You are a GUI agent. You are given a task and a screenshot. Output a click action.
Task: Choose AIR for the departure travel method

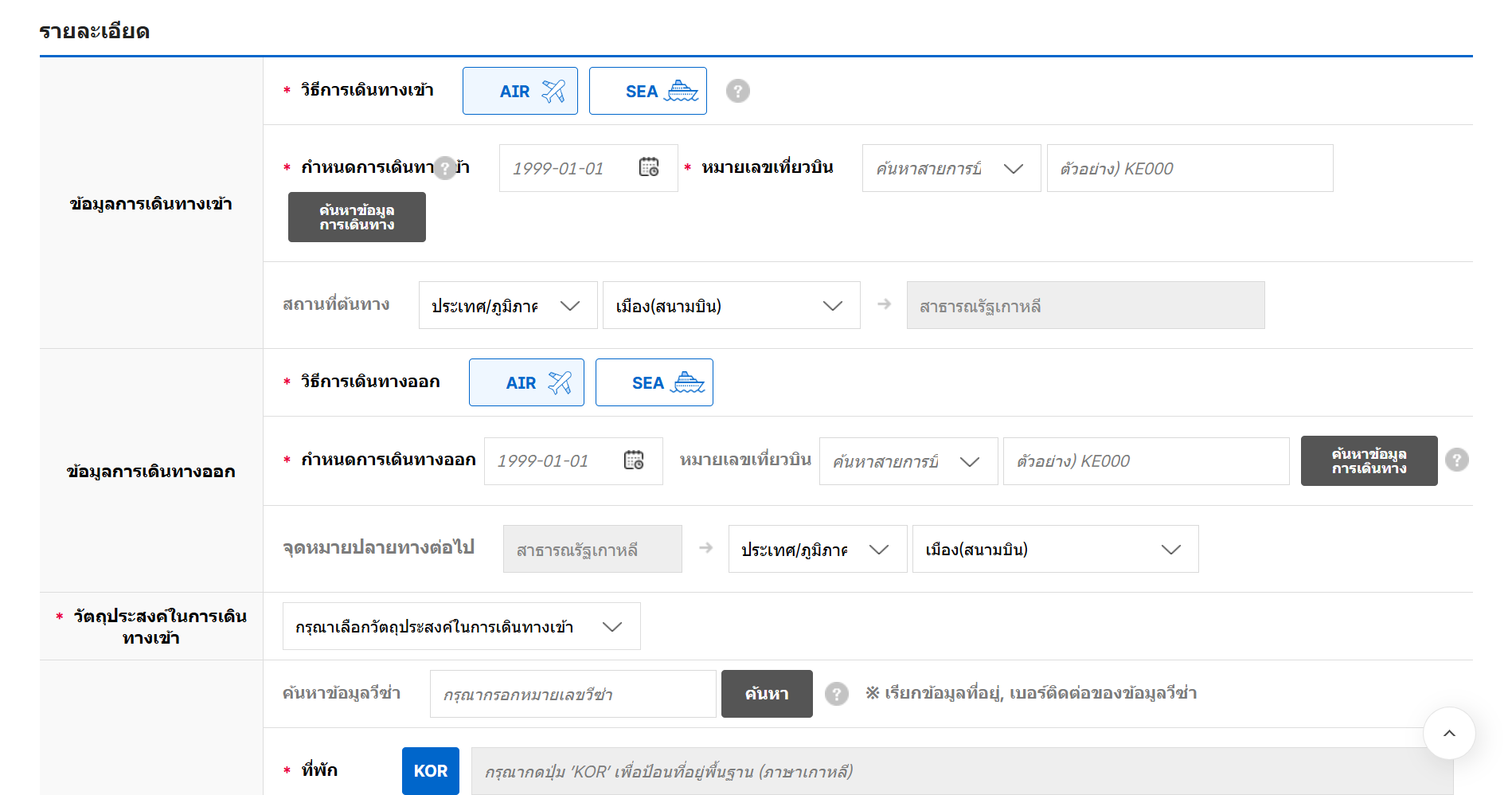coord(526,382)
